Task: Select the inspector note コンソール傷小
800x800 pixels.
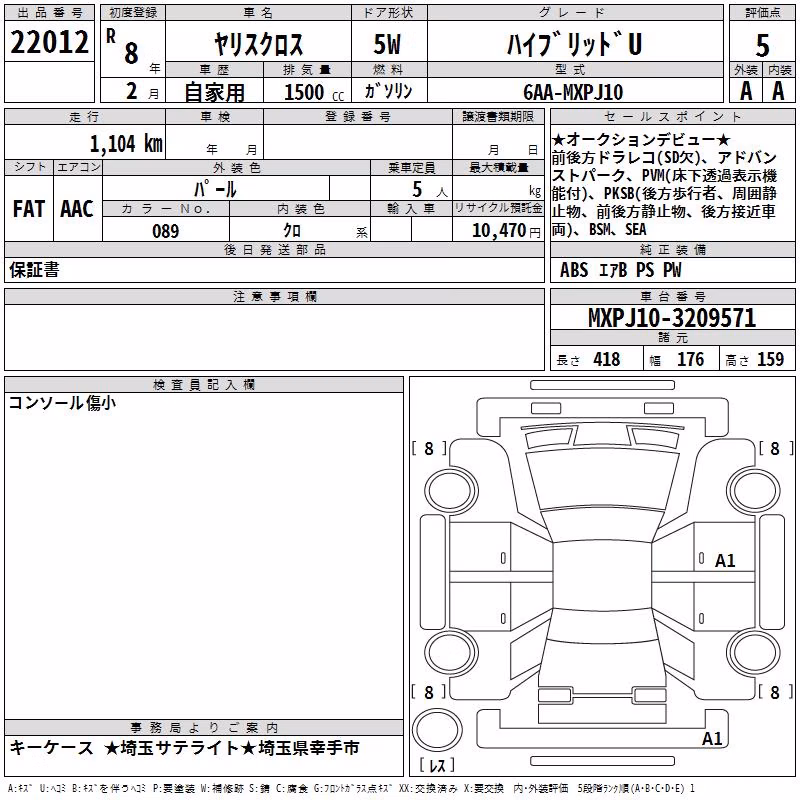Action: pos(62,403)
